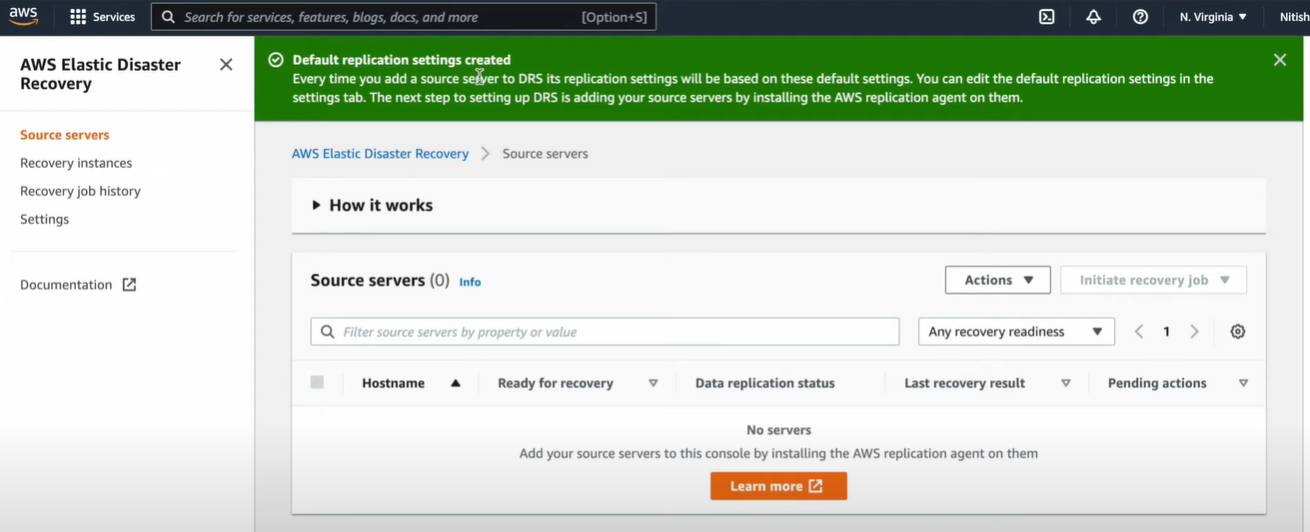The height and width of the screenshot is (532, 1310).
Task: Open the Initiate recovery job dropdown
Action: [1153, 280]
